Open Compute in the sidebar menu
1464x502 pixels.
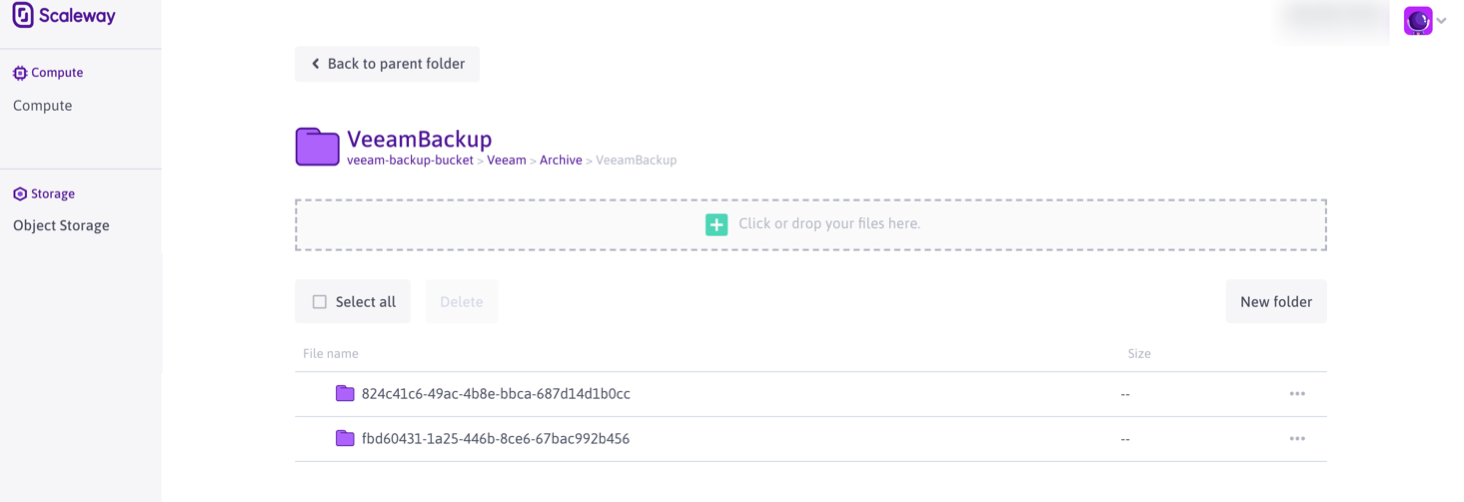point(43,106)
